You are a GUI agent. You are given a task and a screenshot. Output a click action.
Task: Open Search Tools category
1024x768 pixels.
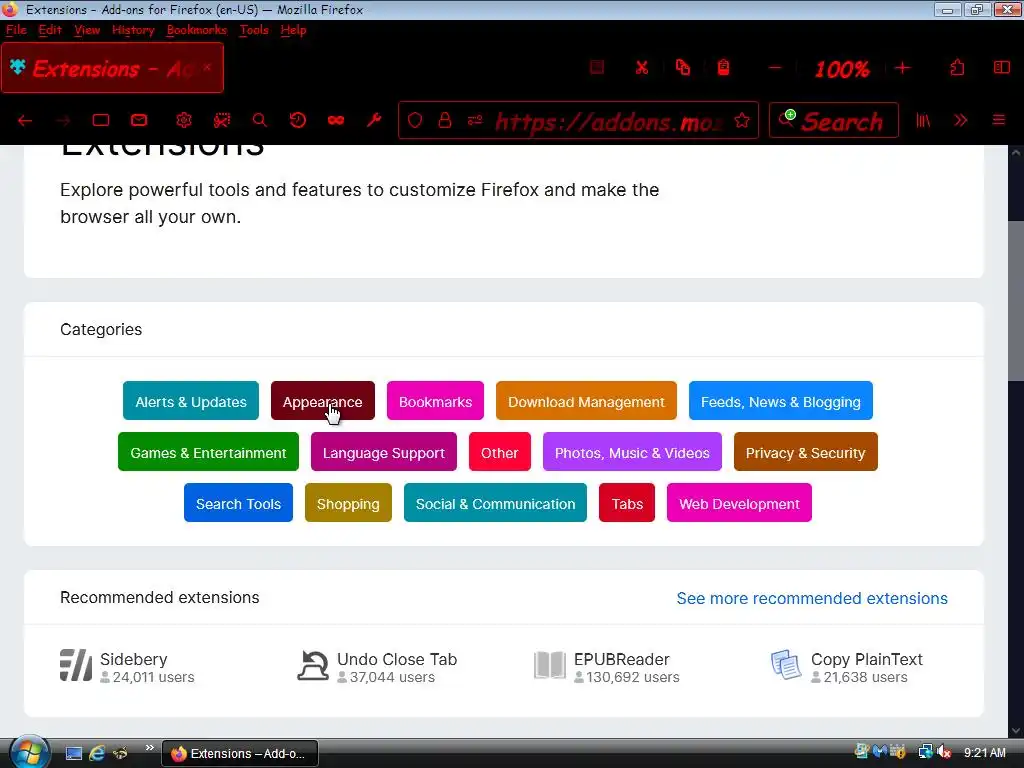point(238,503)
